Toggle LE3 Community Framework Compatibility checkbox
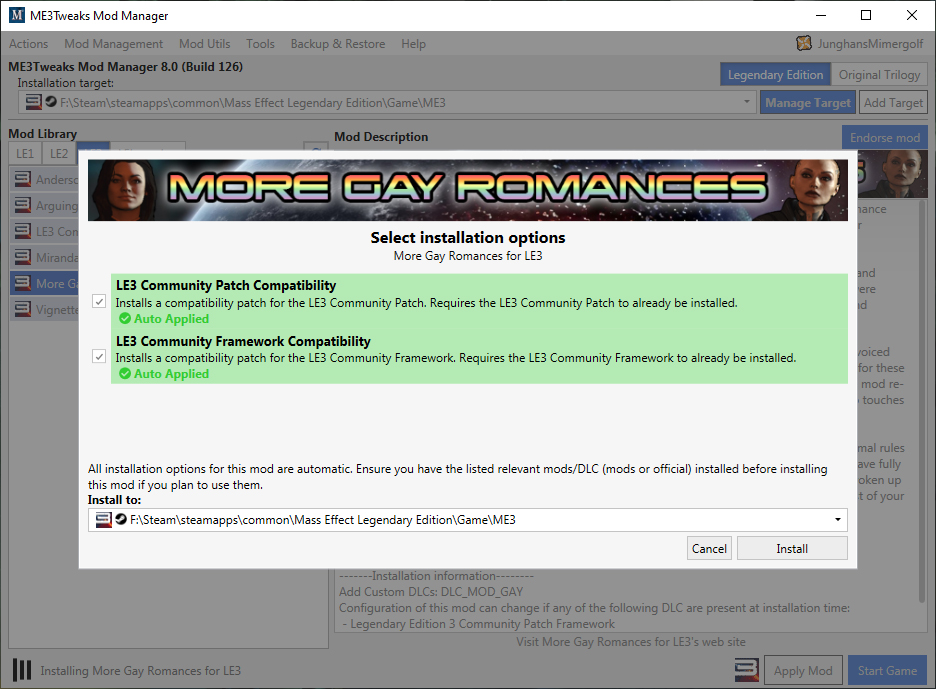 point(99,356)
